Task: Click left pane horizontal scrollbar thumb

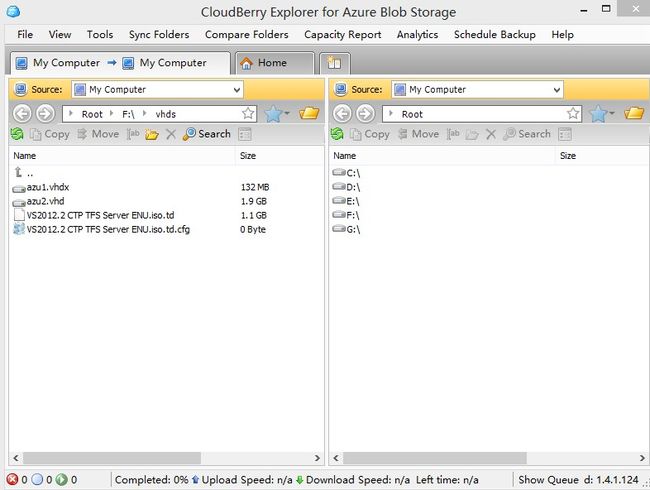Action: [x=112, y=458]
